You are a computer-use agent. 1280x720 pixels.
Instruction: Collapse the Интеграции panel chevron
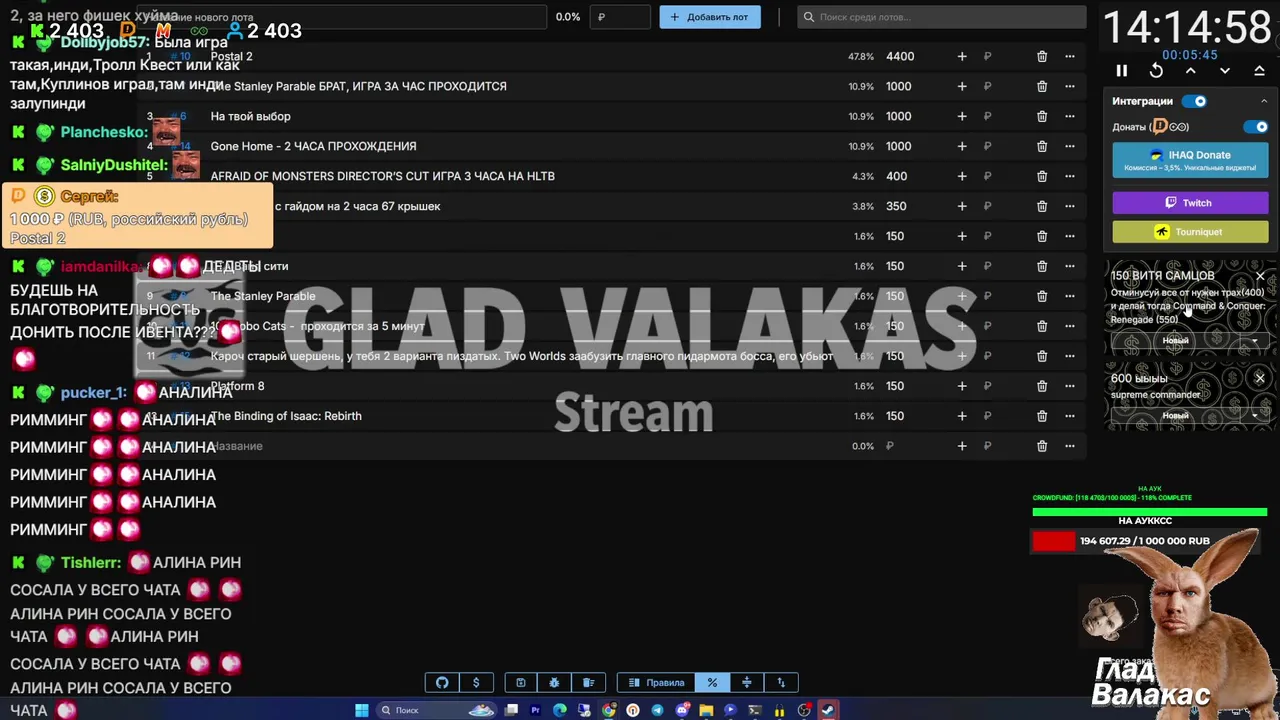click(1263, 101)
